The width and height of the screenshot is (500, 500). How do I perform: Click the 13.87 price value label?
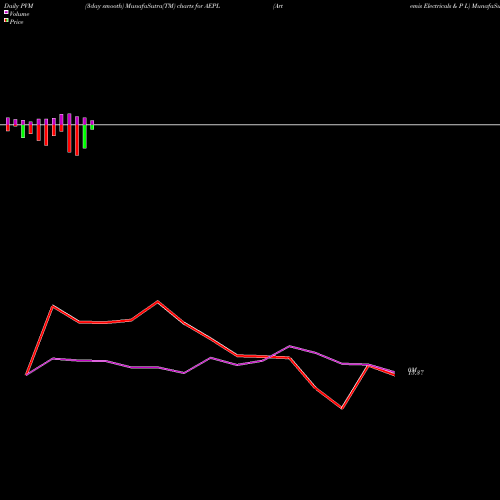(x=416, y=372)
